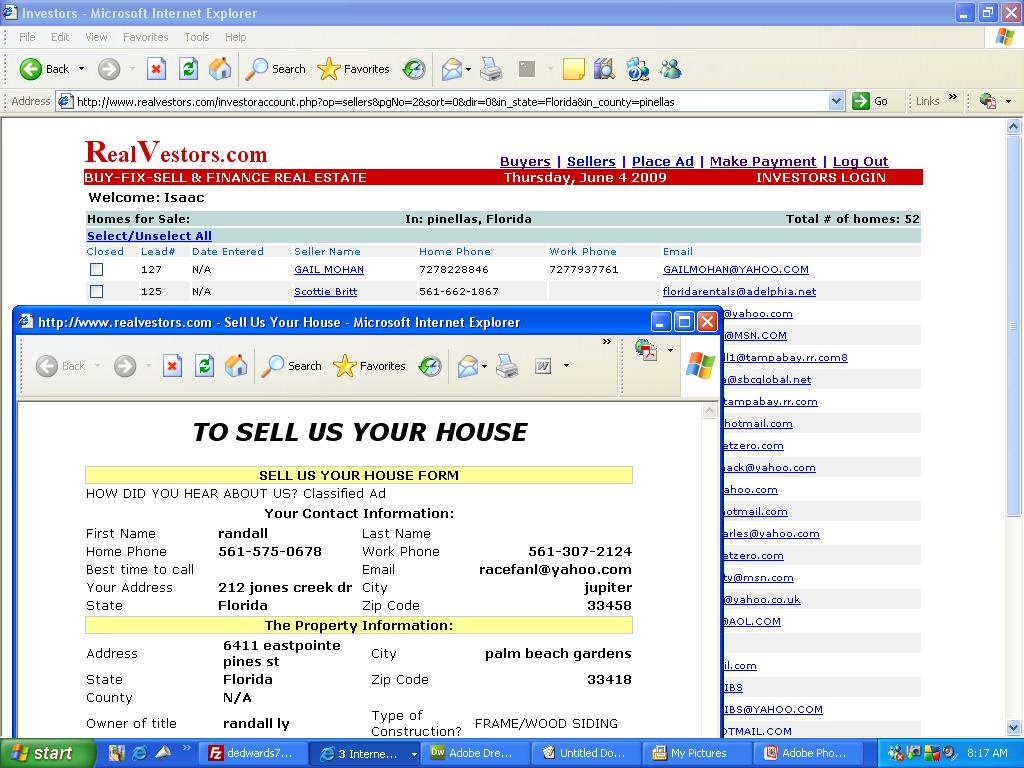This screenshot has width=1024, height=768.
Task: Tick Closed checkbox for lead 127
Action: [97, 269]
